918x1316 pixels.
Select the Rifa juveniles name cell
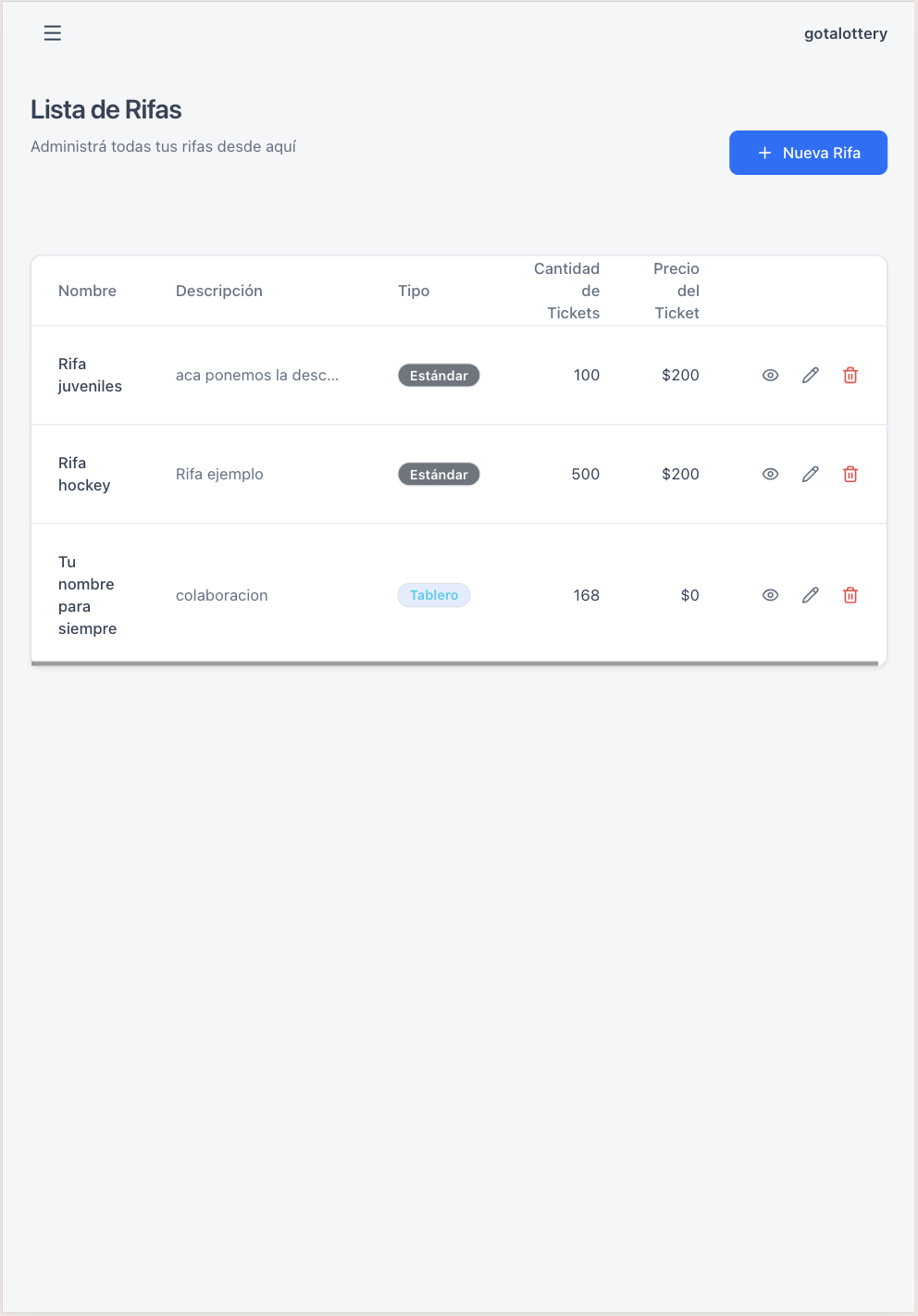(90, 375)
